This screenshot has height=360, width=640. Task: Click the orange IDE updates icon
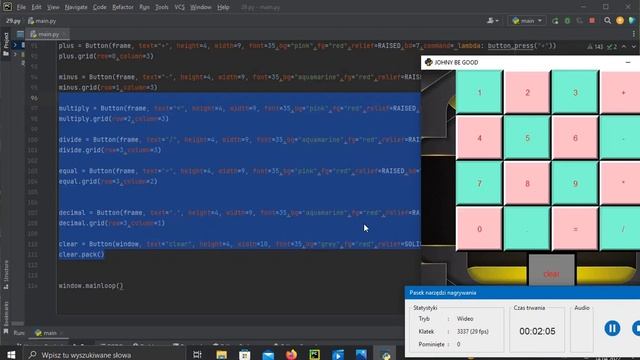pos(620,20)
